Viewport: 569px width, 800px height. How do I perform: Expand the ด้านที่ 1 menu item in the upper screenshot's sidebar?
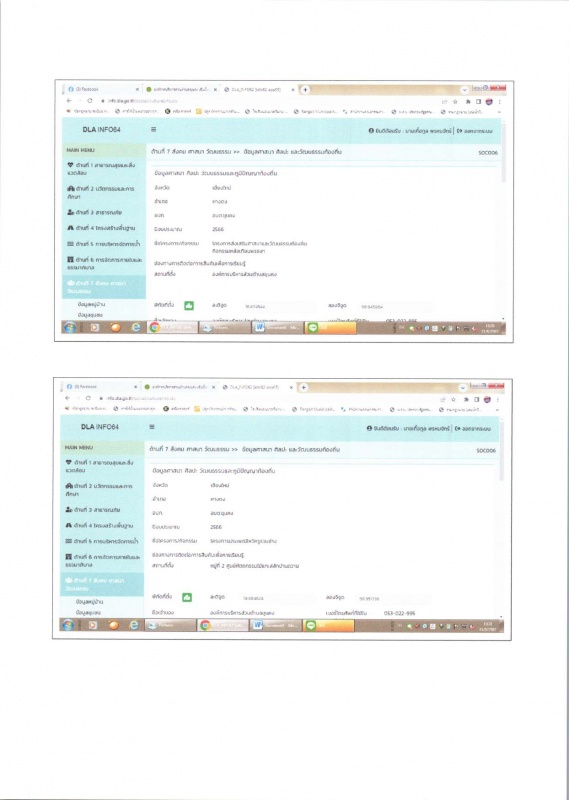pos(104,169)
